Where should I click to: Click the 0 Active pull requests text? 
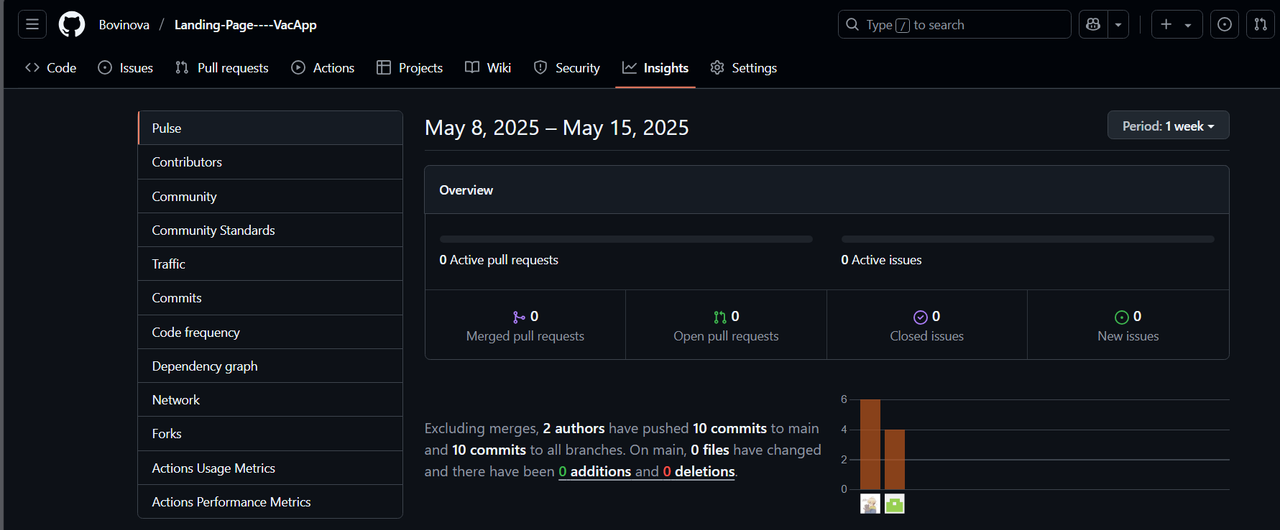499,260
